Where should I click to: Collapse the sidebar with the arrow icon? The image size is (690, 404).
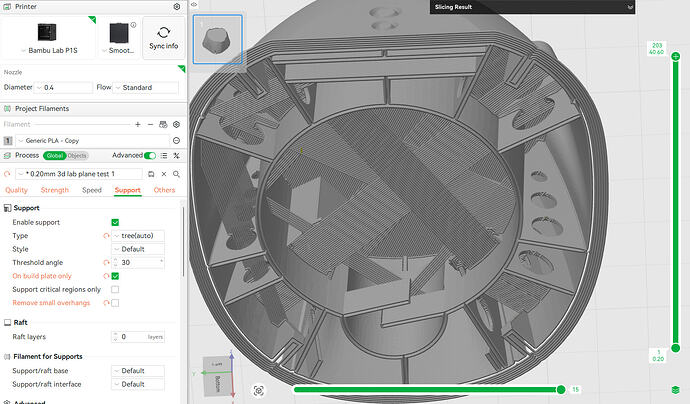click(x=194, y=4)
